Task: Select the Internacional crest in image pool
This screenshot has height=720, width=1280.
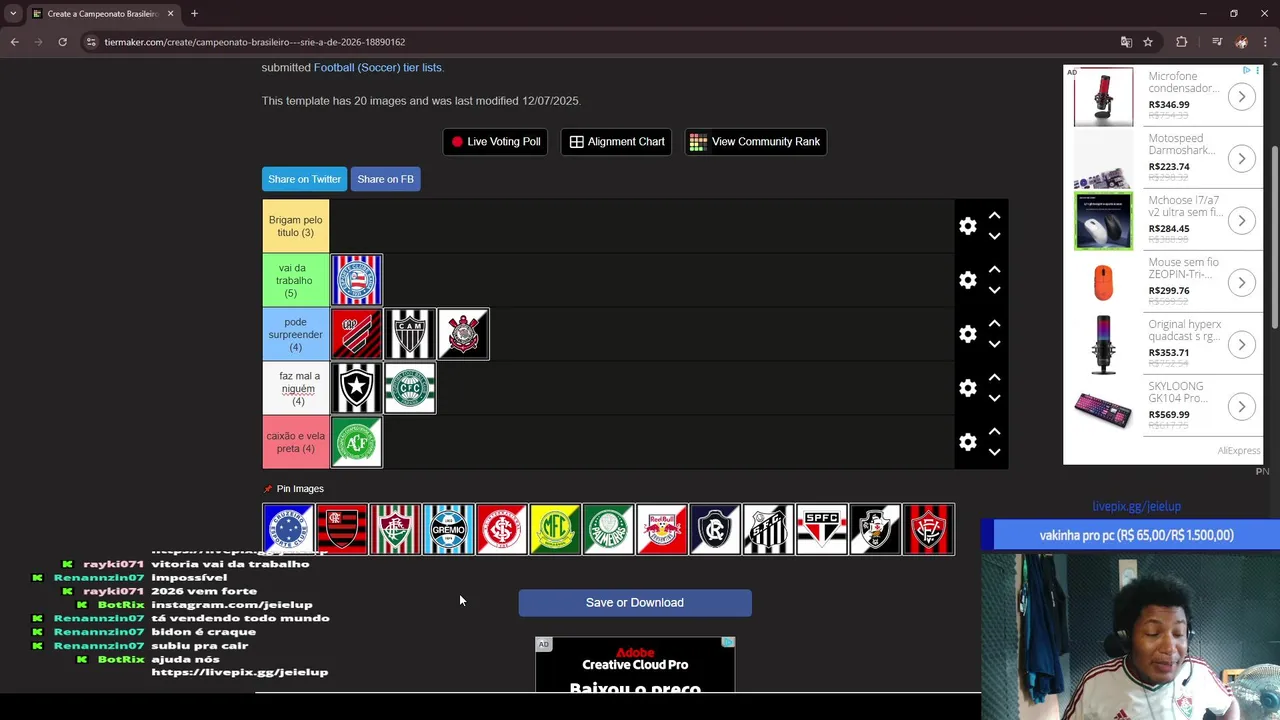Action: point(502,529)
